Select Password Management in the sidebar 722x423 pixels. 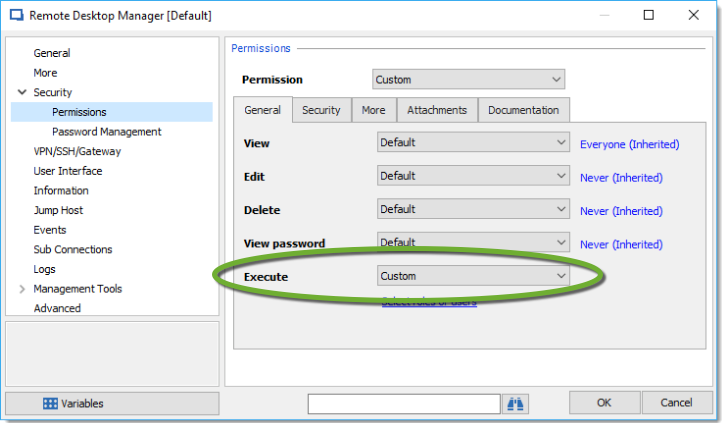click(107, 132)
